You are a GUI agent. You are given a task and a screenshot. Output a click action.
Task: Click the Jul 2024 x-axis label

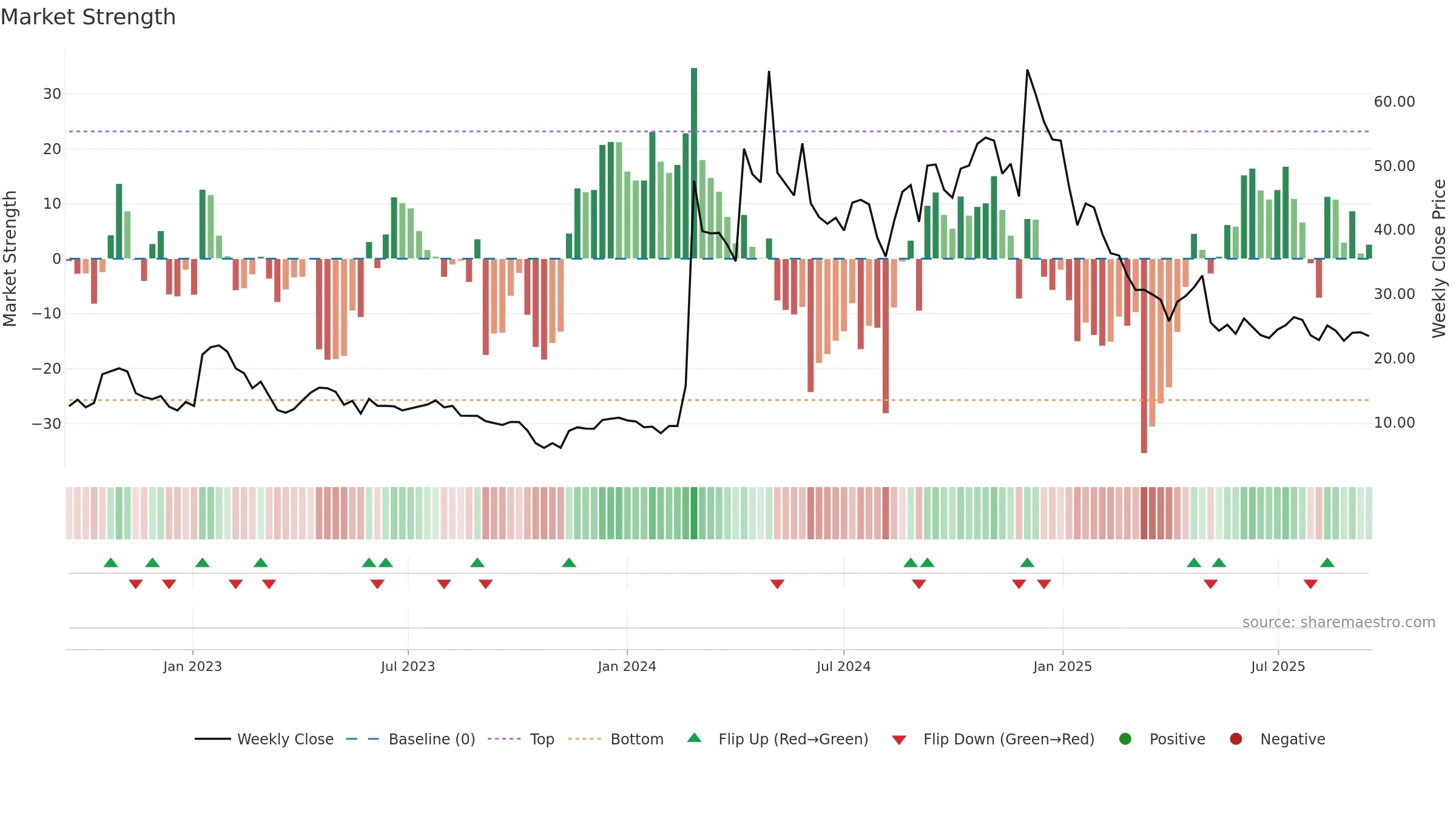coord(843,666)
